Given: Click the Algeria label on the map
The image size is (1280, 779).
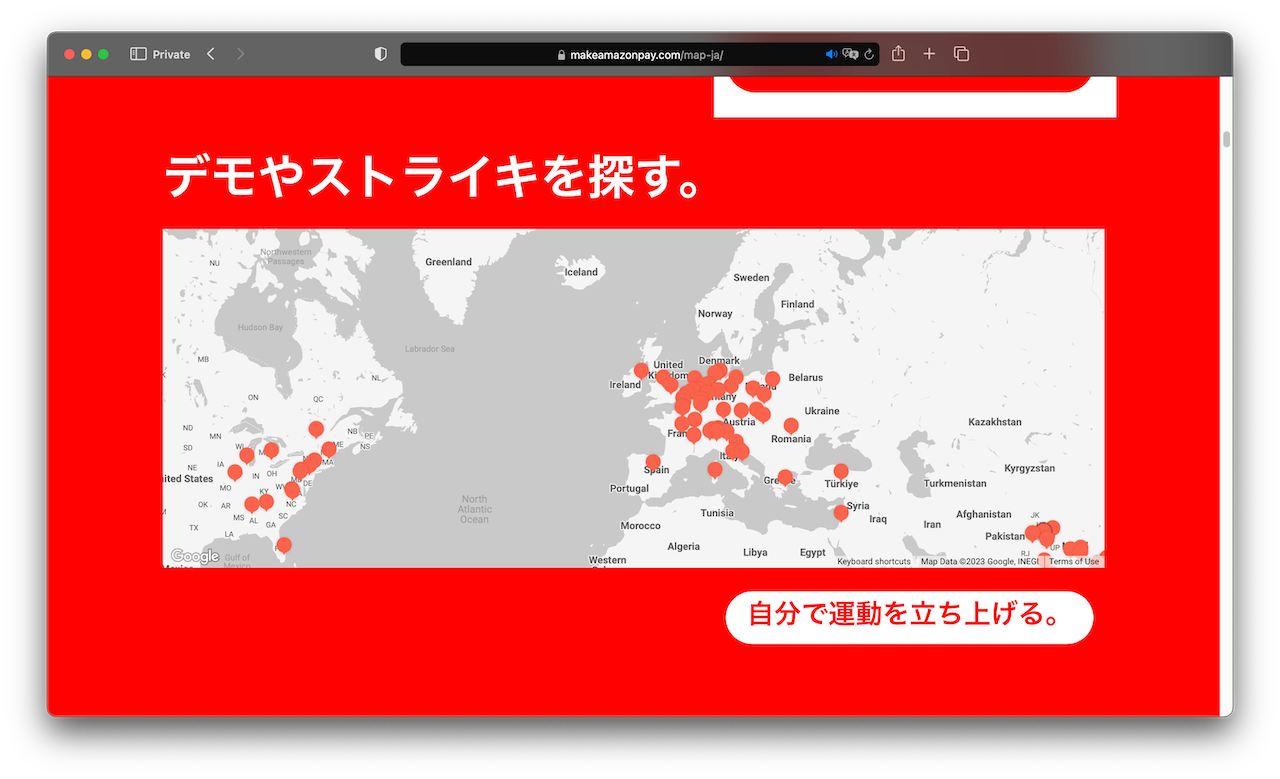Looking at the screenshot, I should [684, 547].
